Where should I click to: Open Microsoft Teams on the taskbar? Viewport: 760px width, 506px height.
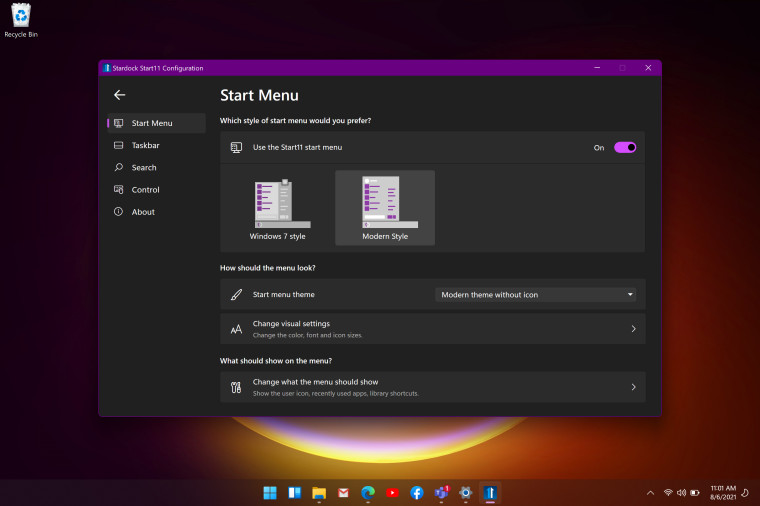tap(442, 492)
